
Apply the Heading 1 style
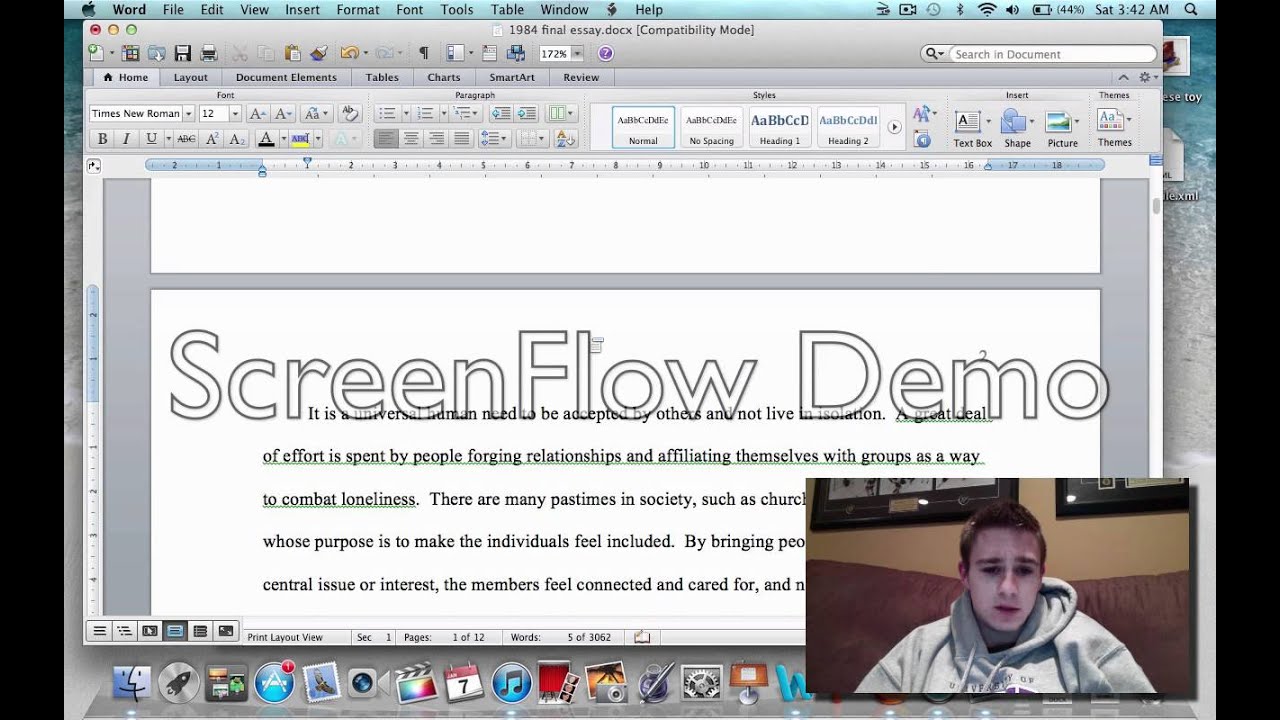[x=780, y=127]
